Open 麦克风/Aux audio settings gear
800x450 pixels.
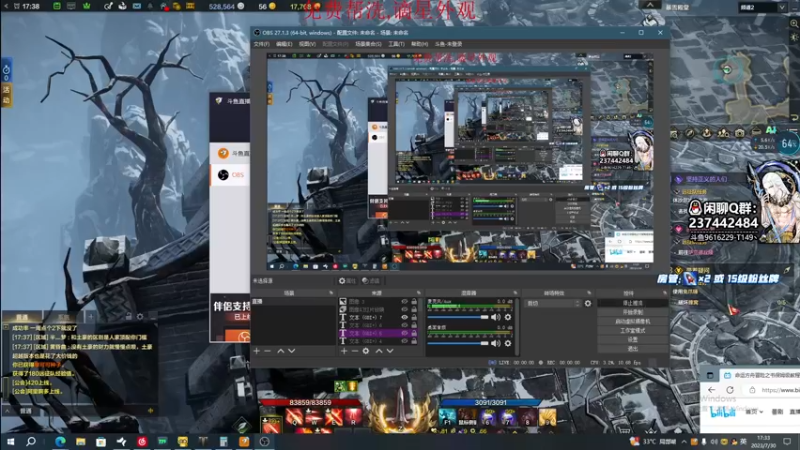point(508,317)
